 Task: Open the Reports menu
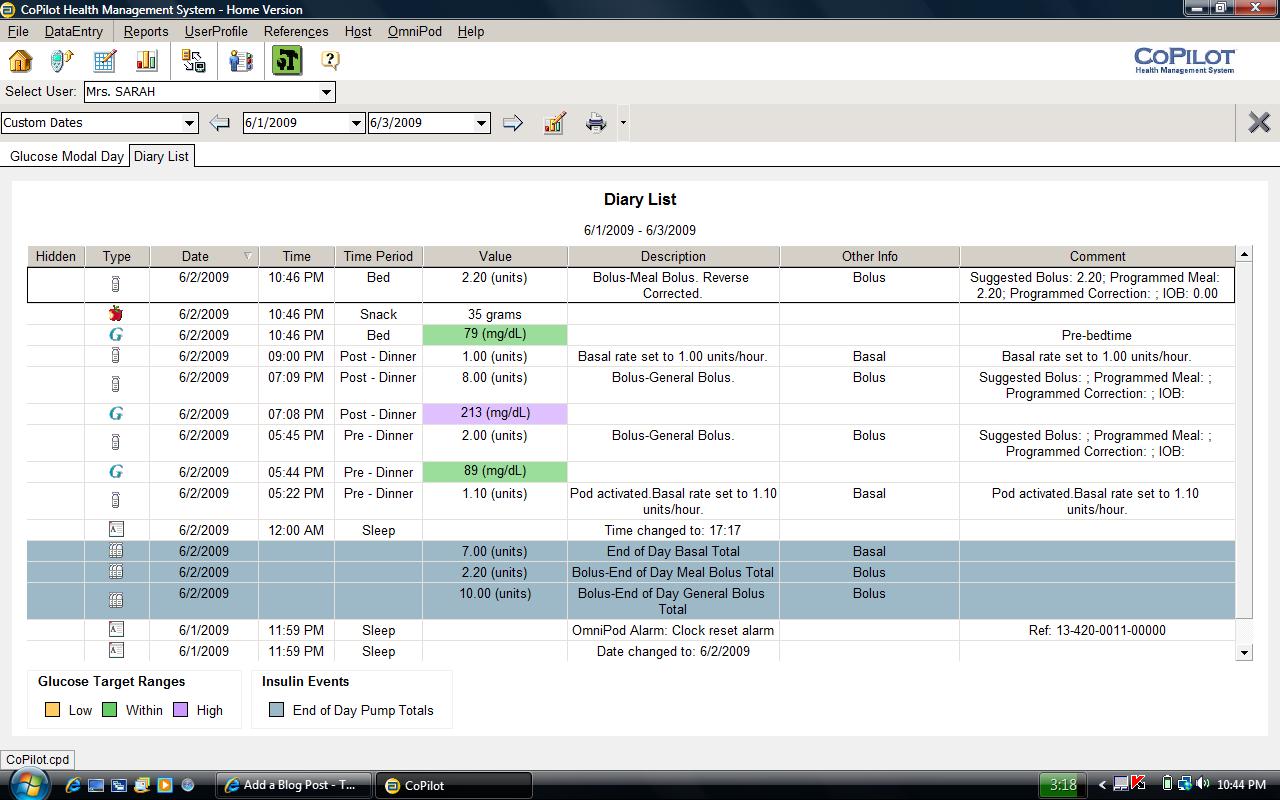146,31
